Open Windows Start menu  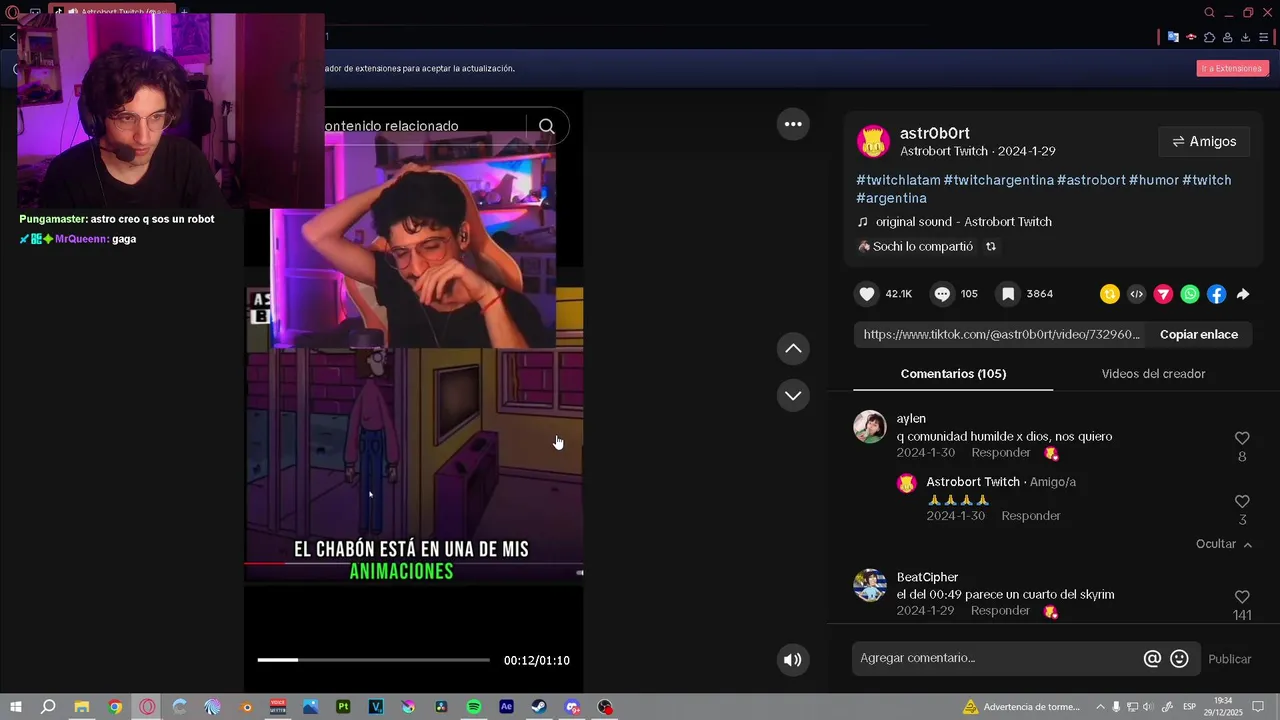[15, 707]
